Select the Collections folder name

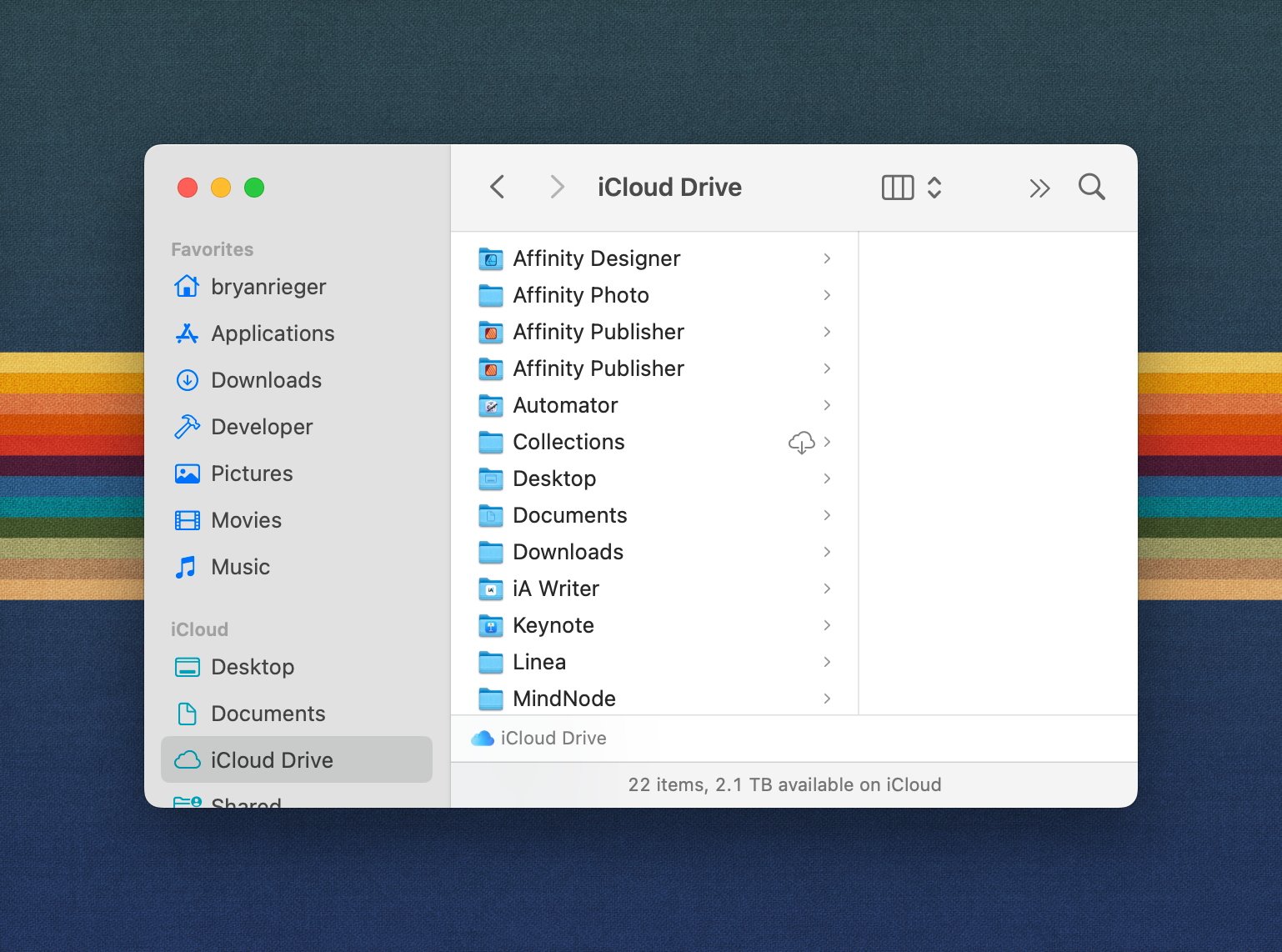[x=568, y=442]
